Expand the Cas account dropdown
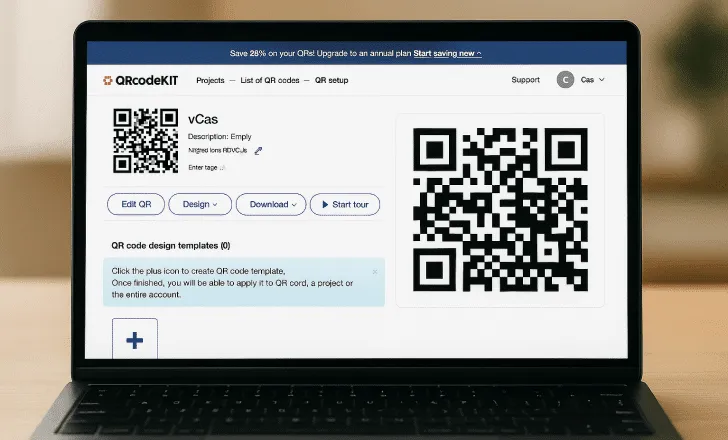This screenshot has height=440, width=728. tap(592, 80)
